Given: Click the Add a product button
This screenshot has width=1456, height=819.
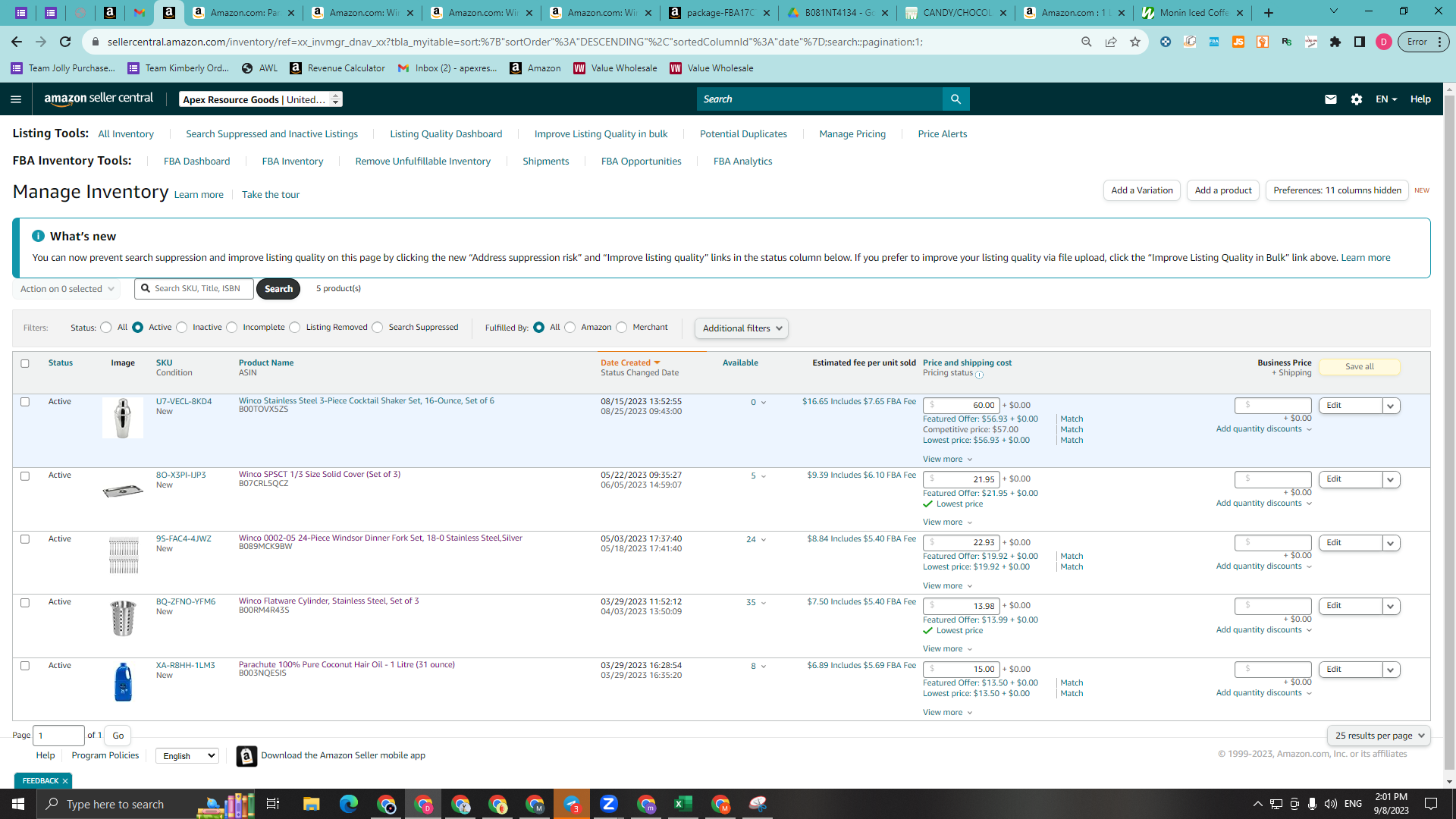Looking at the screenshot, I should [x=1223, y=190].
